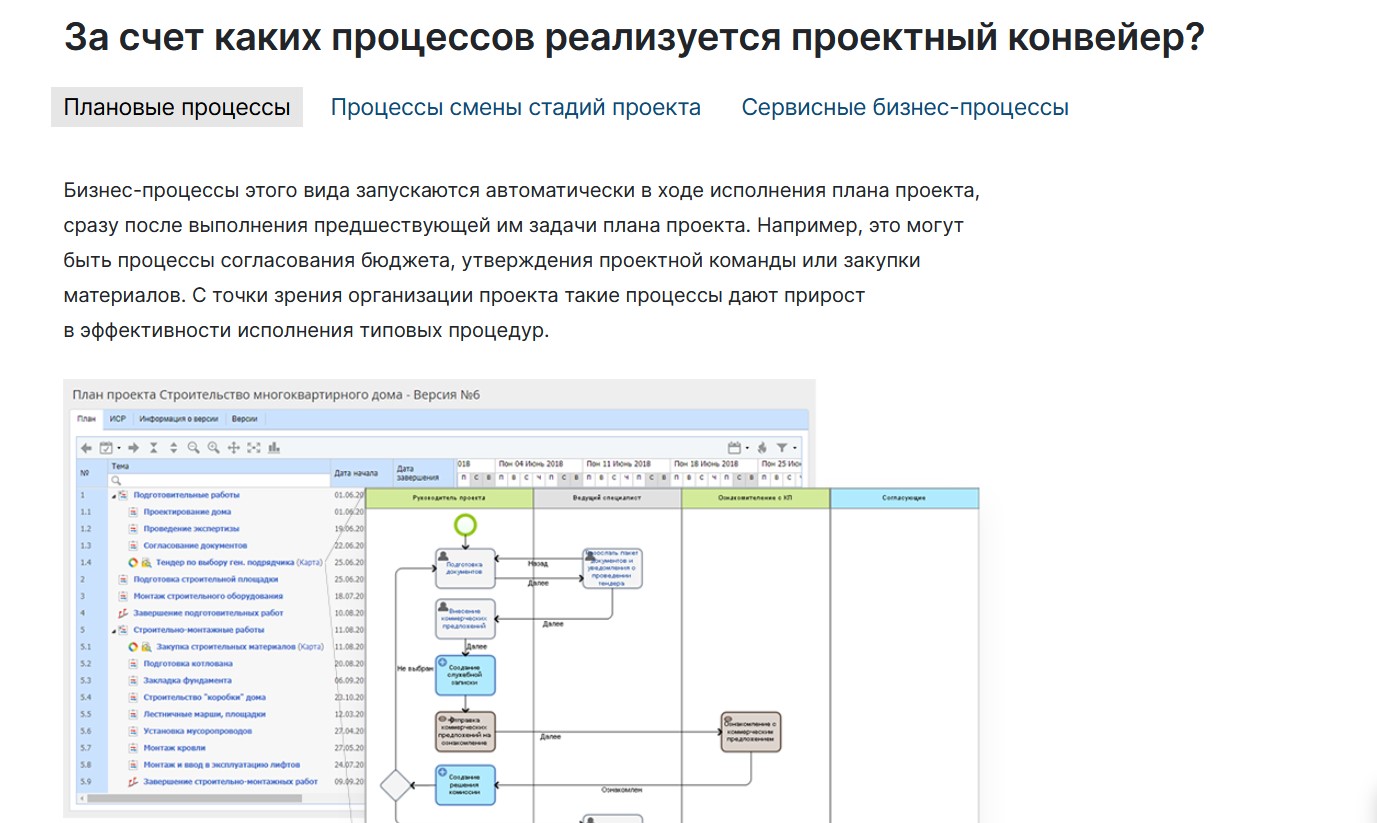Screen dimensions: 1377x823
Task: Open the calendar dropdown at the toolbar's right side
Action: click(736, 448)
